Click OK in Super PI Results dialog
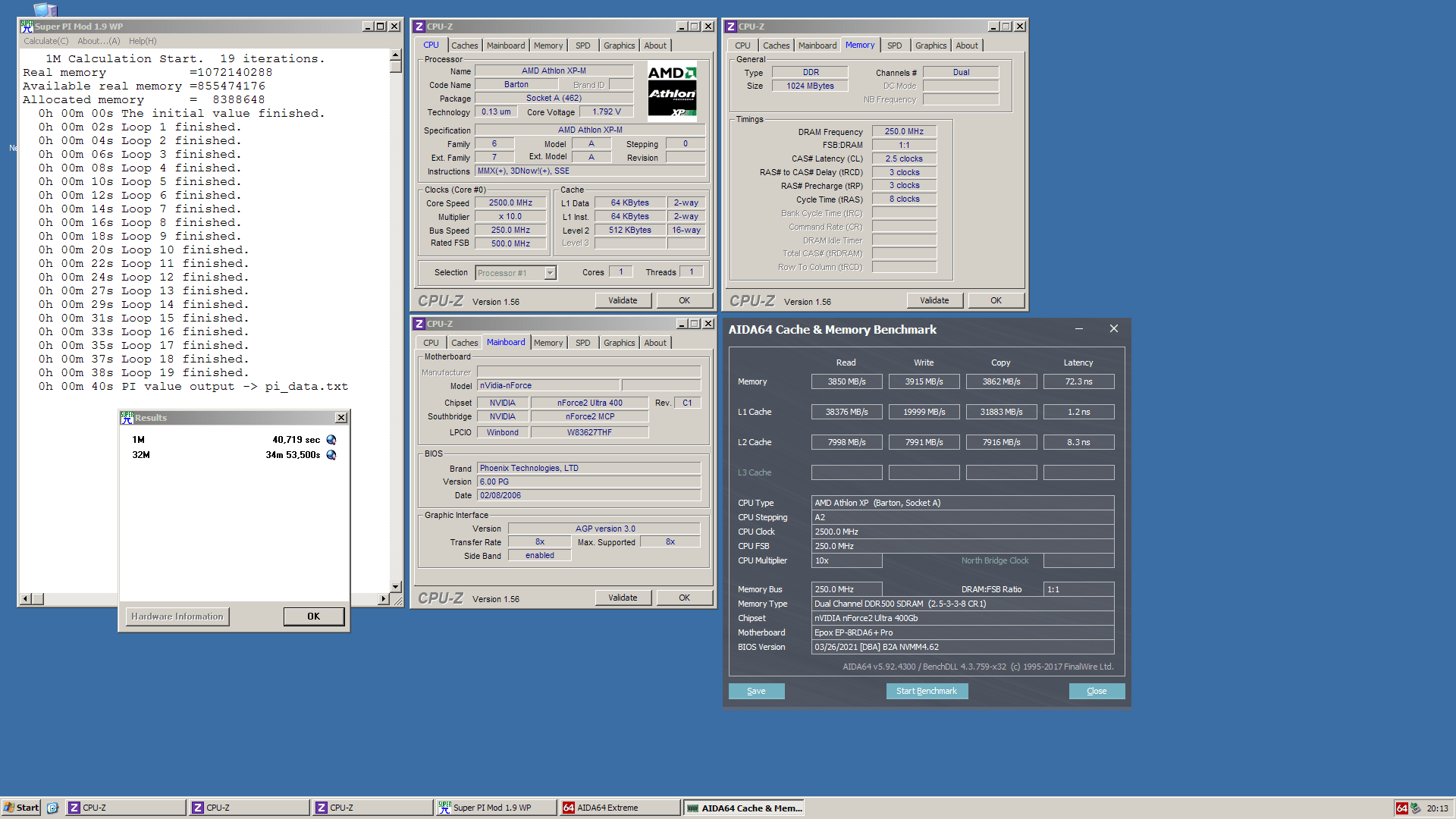 click(314, 617)
